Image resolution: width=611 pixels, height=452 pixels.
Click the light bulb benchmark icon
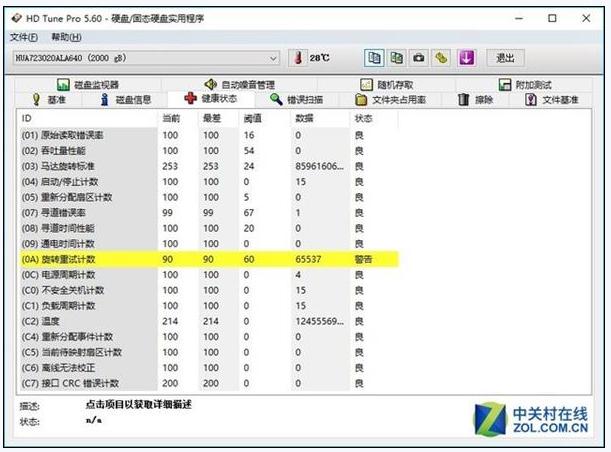coord(36,99)
